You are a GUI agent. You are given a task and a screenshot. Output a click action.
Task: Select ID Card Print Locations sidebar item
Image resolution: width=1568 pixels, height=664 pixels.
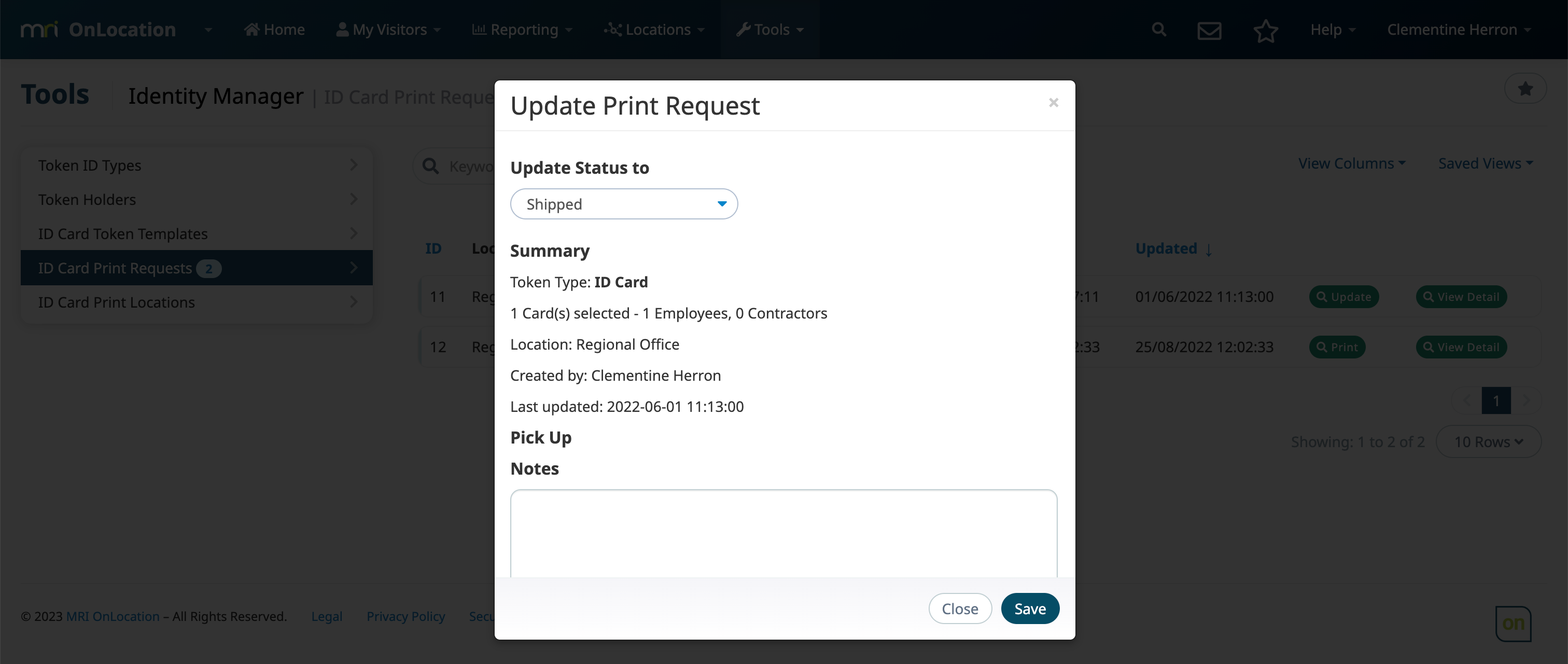pos(197,302)
